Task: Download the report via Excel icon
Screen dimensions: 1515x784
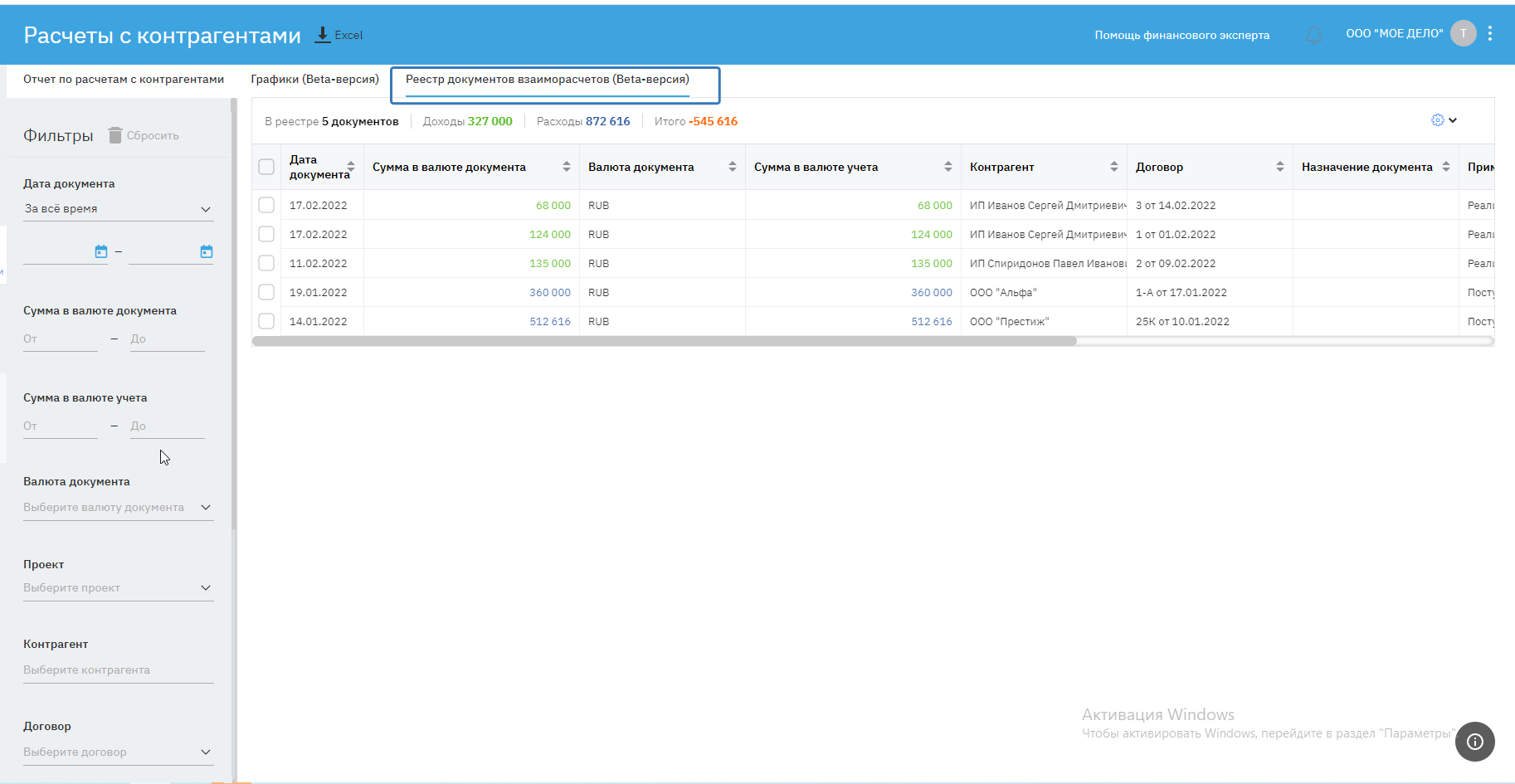Action: click(323, 35)
